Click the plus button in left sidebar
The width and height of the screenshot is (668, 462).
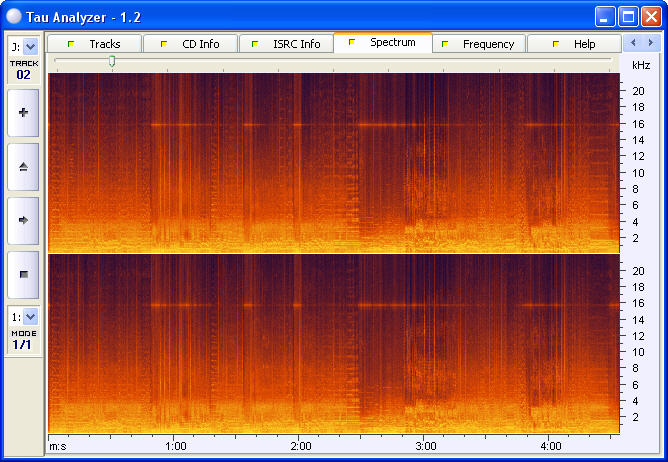23,113
